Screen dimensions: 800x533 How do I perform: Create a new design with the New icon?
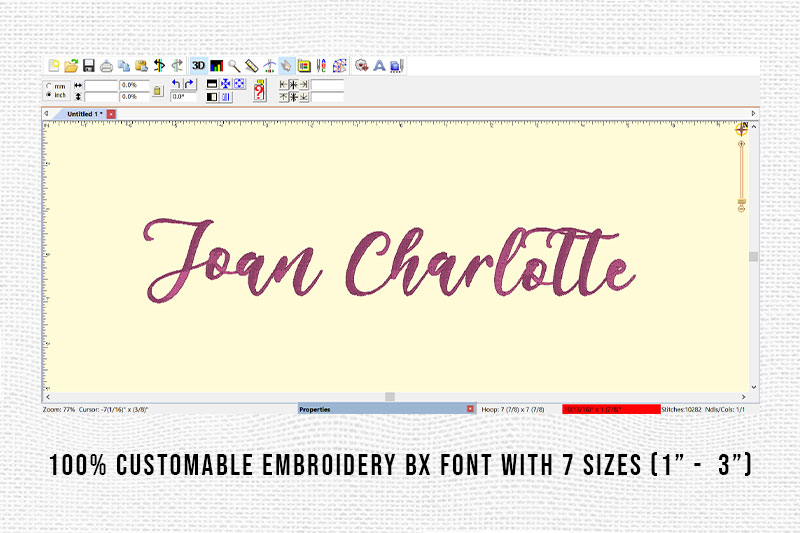point(54,66)
